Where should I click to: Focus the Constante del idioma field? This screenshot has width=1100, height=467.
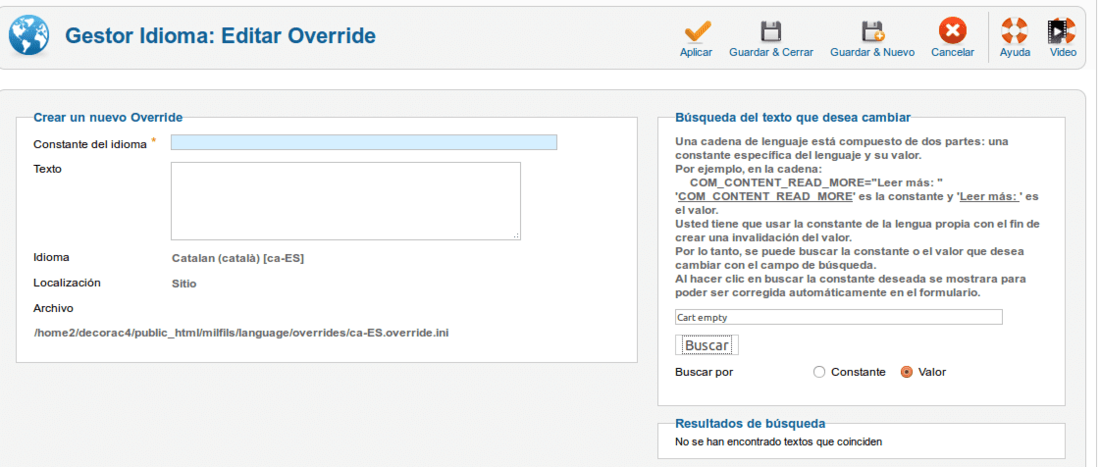point(363,142)
